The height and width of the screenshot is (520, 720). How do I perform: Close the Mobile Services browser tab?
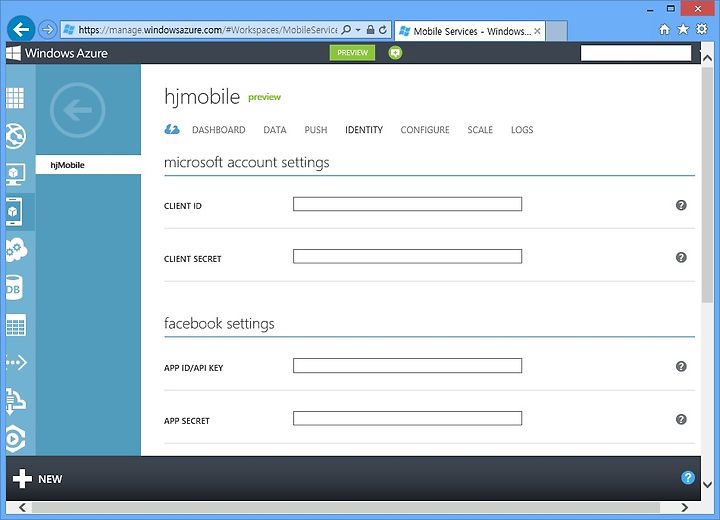coord(537,31)
